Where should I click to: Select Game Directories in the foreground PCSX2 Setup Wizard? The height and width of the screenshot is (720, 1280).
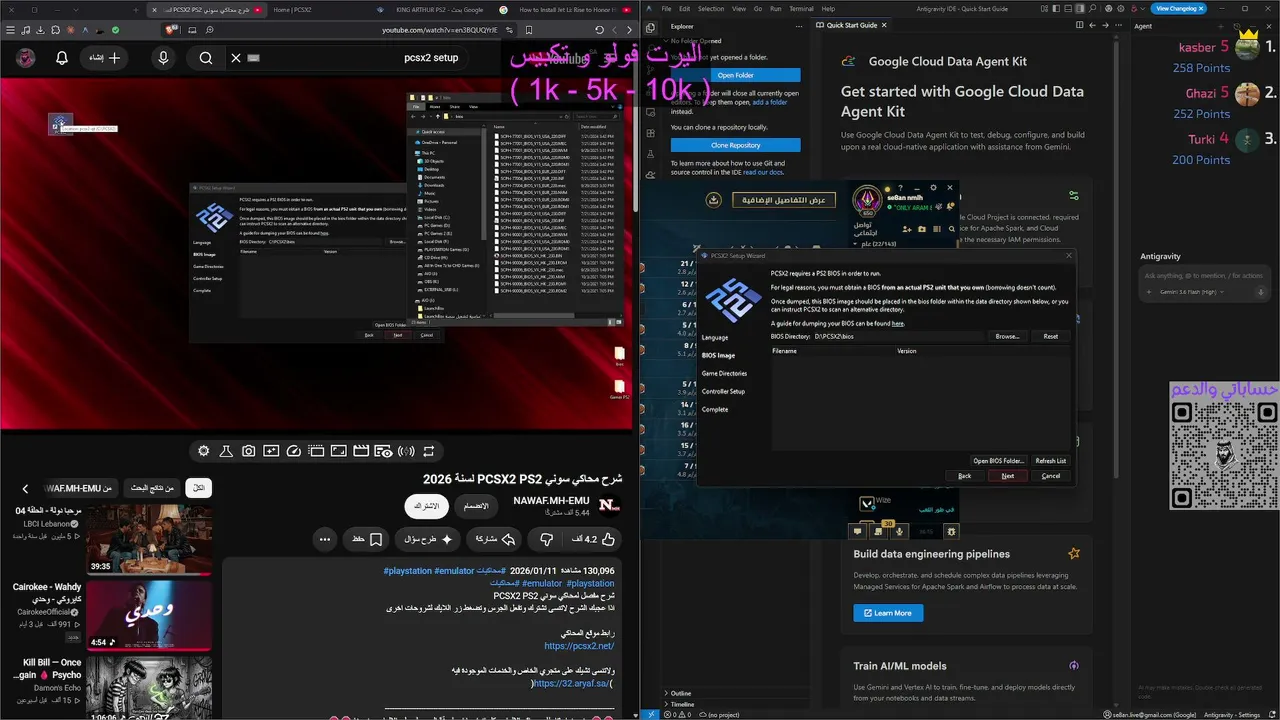point(724,373)
